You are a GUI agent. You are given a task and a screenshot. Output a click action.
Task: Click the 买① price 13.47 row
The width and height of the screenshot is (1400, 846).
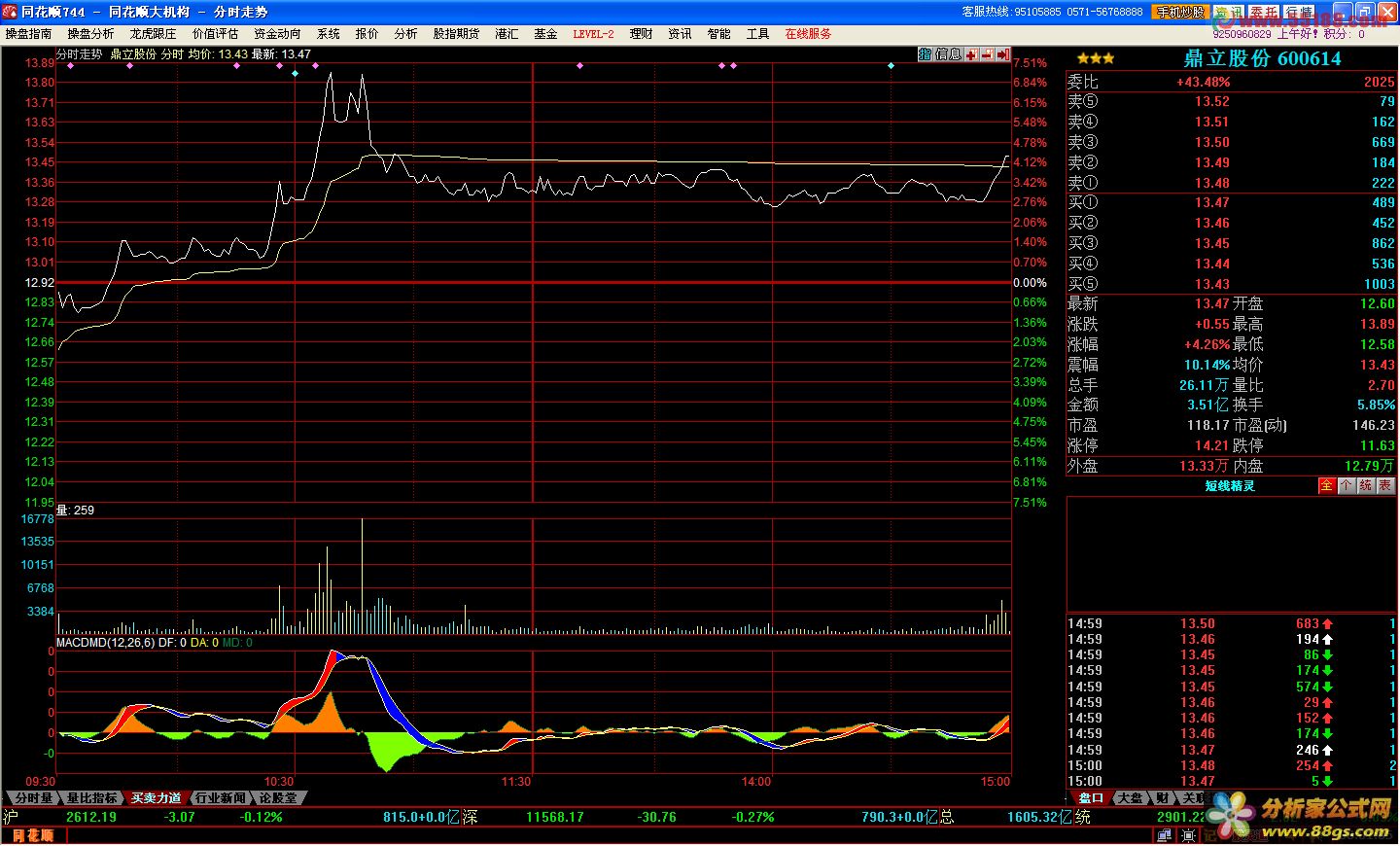point(1232,202)
